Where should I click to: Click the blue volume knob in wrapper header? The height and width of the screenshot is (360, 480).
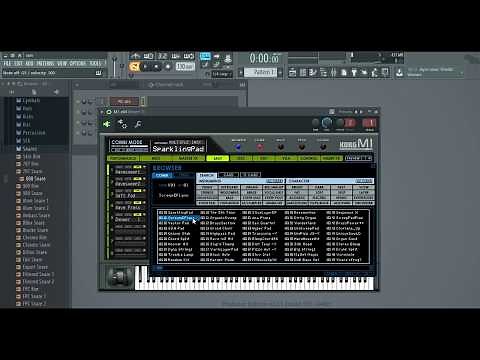pos(327,123)
